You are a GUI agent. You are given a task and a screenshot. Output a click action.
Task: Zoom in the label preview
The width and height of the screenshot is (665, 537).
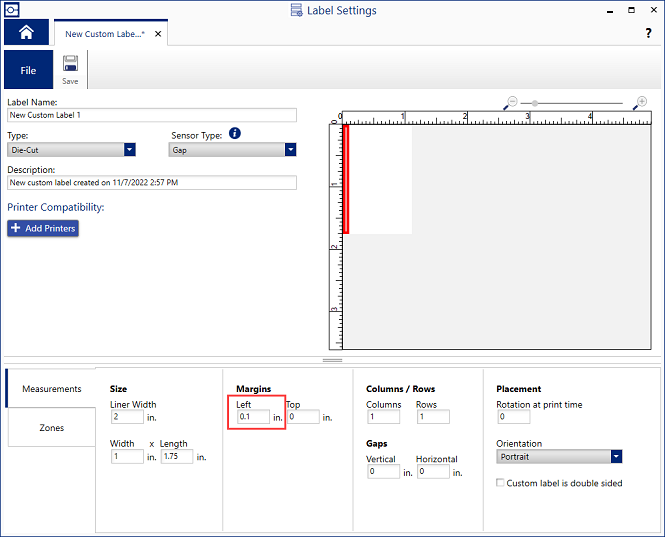640,103
